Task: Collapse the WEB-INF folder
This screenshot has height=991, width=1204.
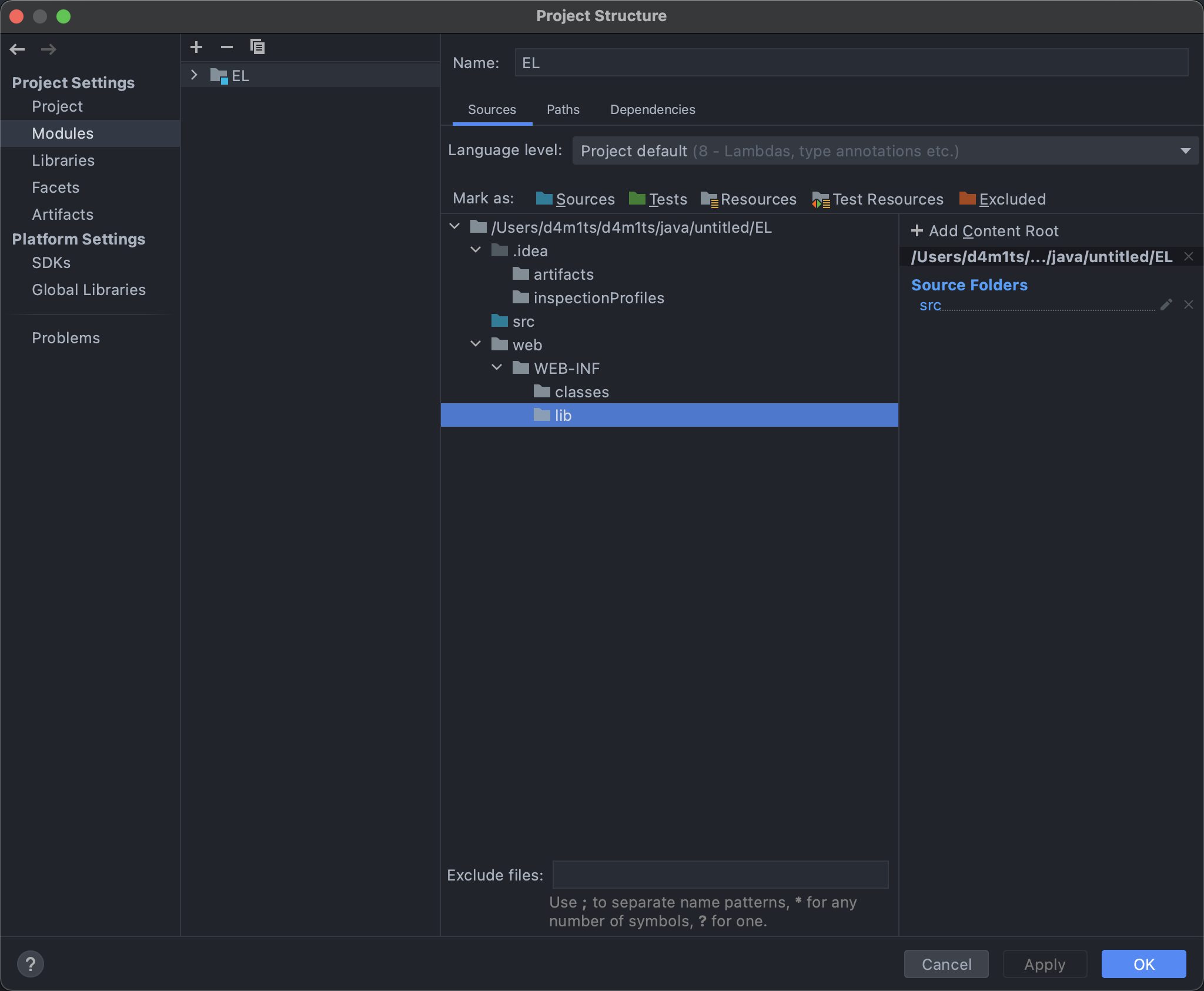Action: pyautogui.click(x=497, y=367)
